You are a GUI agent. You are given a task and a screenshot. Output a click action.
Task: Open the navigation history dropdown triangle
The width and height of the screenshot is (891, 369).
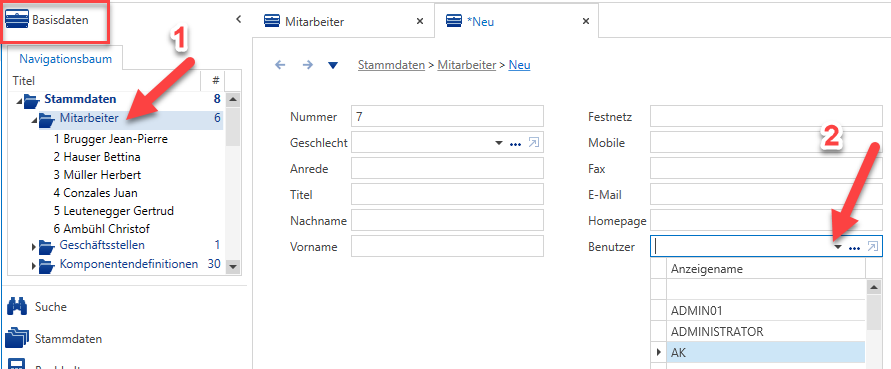click(333, 65)
